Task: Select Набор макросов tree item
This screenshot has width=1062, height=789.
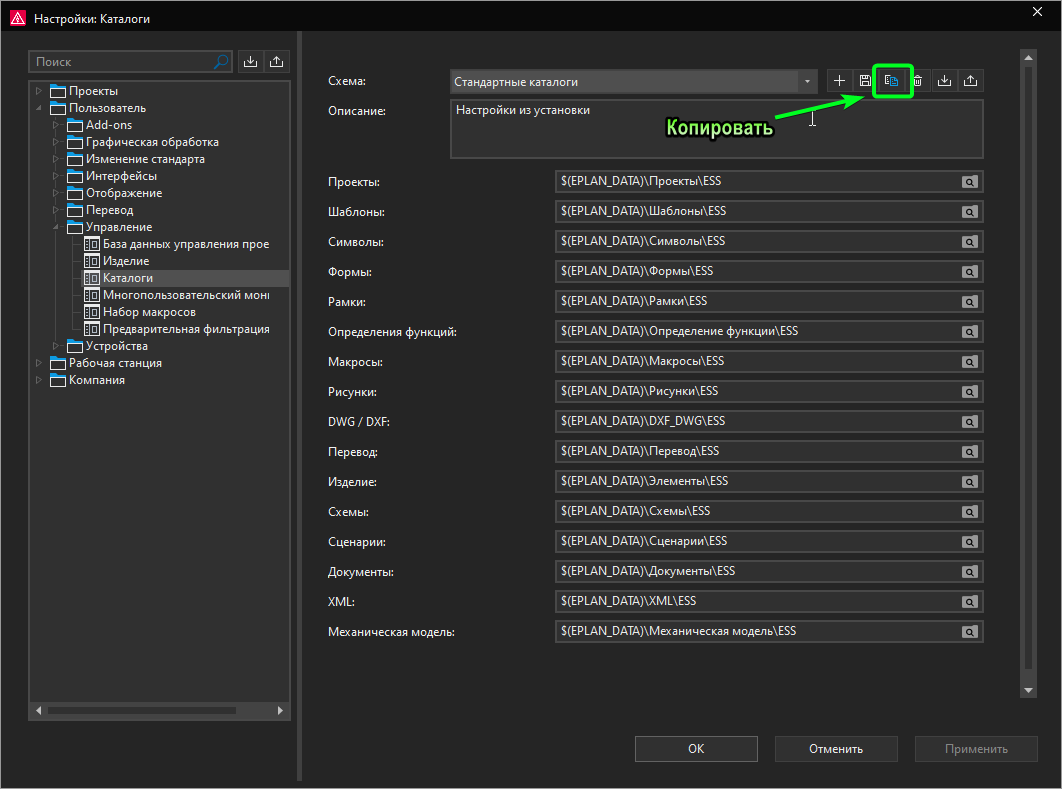Action: click(149, 312)
